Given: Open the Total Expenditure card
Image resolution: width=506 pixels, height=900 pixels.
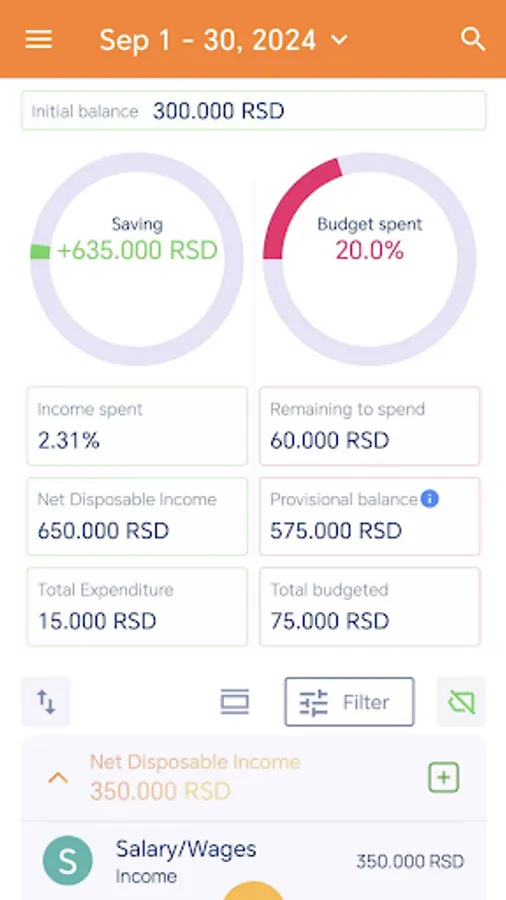Looking at the screenshot, I should [x=137, y=607].
